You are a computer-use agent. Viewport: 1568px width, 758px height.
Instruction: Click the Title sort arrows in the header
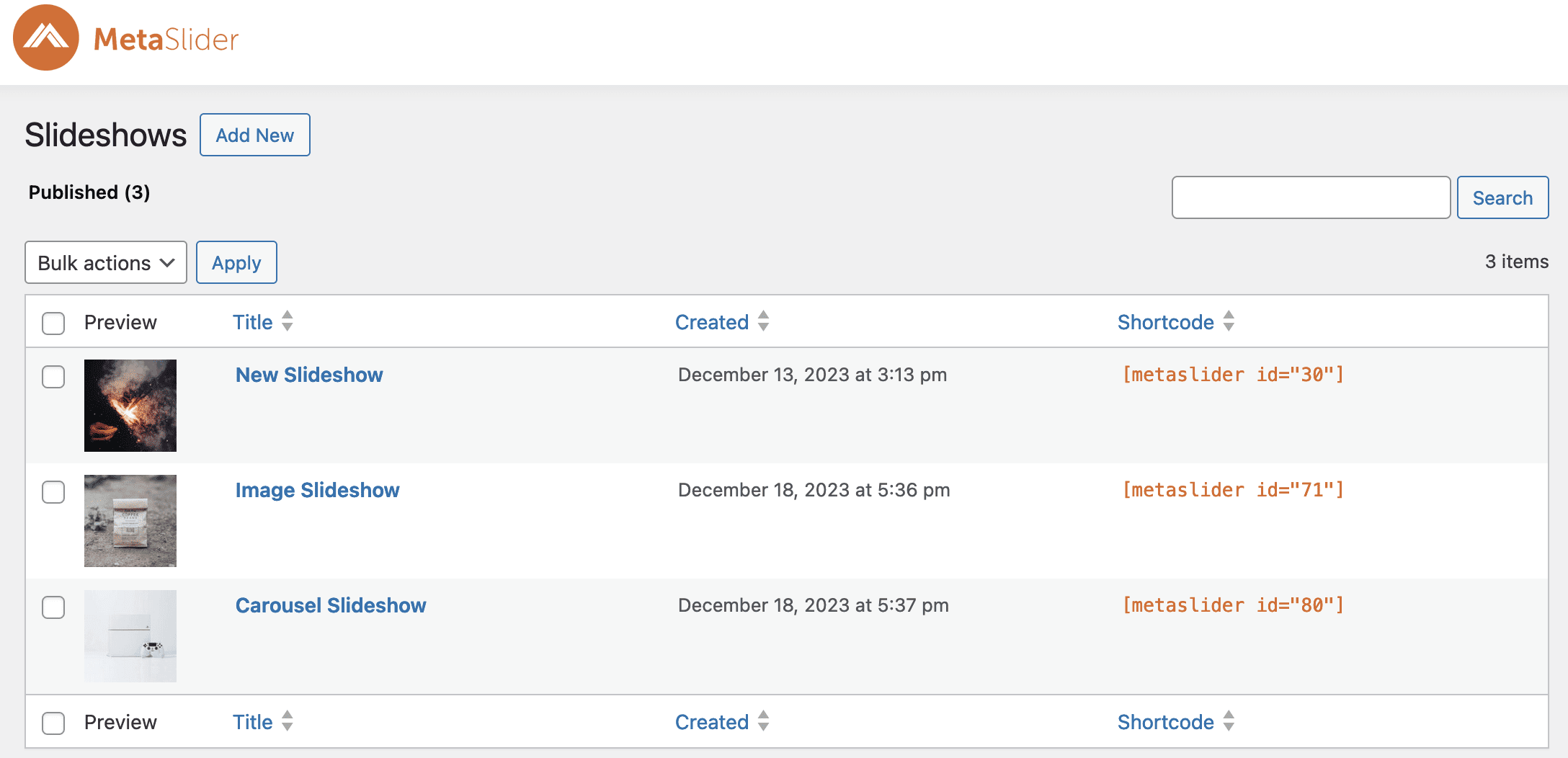(288, 321)
